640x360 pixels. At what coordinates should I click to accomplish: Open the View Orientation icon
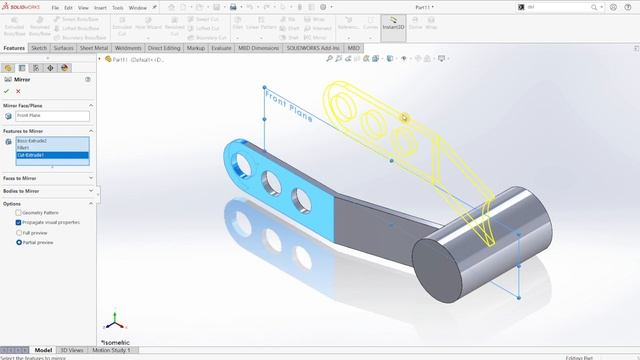click(x=375, y=59)
